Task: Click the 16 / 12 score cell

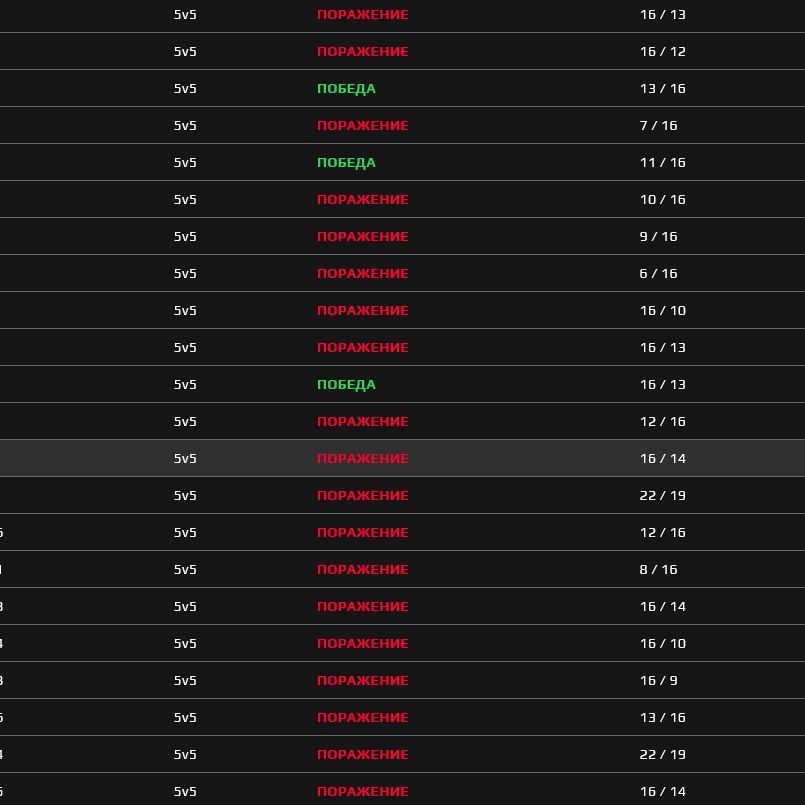Action: tap(662, 51)
